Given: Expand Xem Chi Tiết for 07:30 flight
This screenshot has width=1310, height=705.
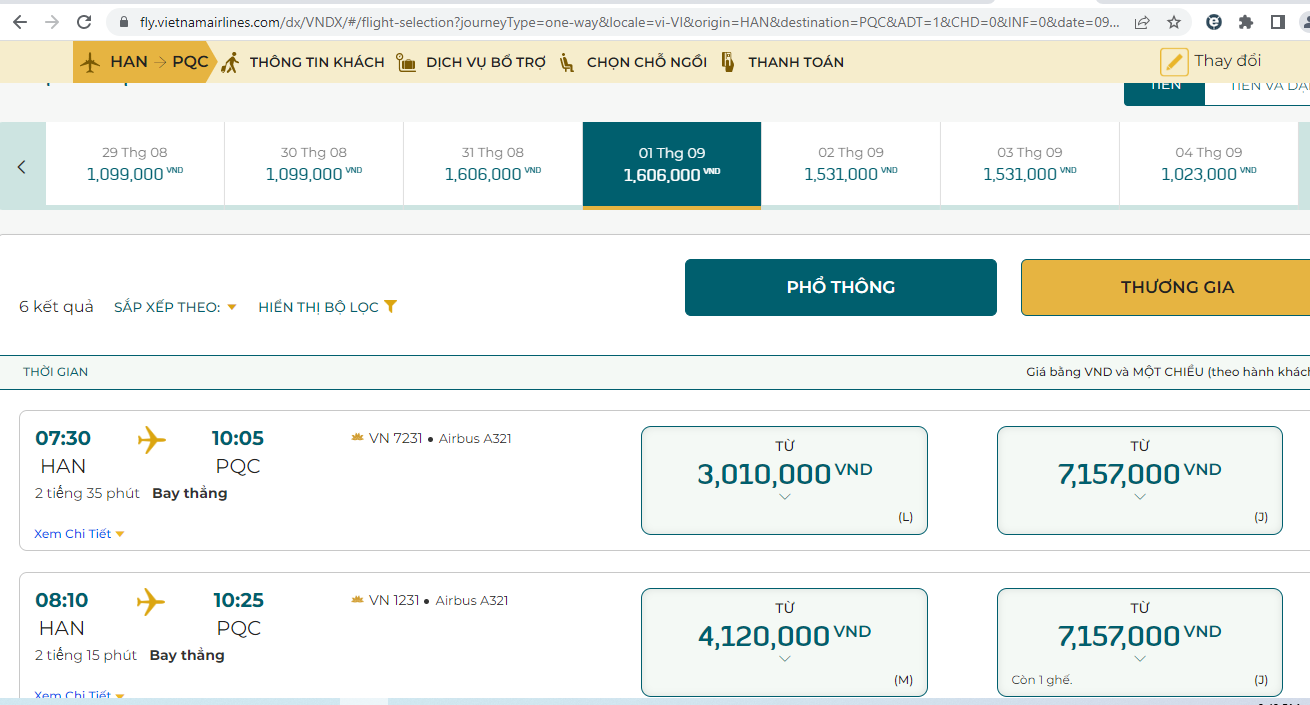Looking at the screenshot, I should click(79, 534).
